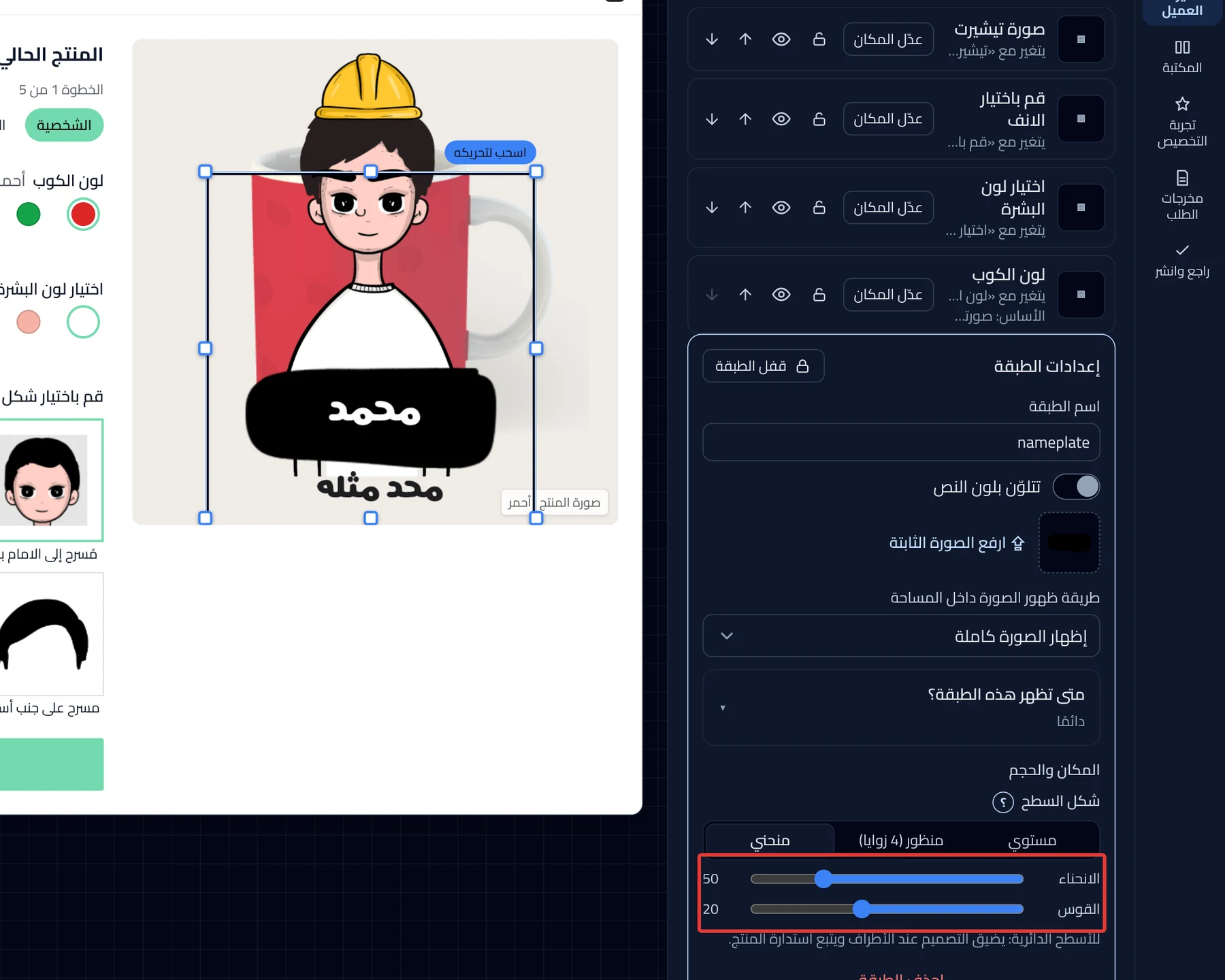Select the green cup color swatch
The image size is (1225, 980).
[29, 214]
